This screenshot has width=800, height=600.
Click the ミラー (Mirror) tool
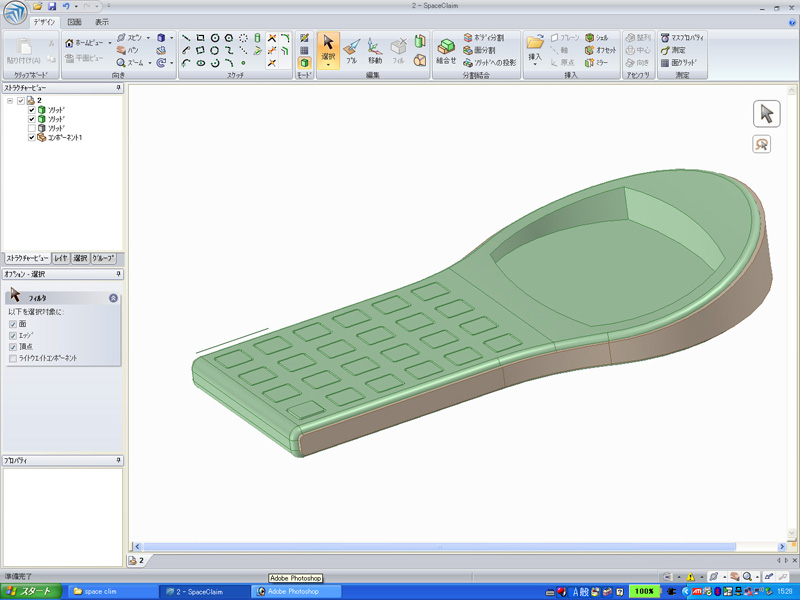click(597, 62)
